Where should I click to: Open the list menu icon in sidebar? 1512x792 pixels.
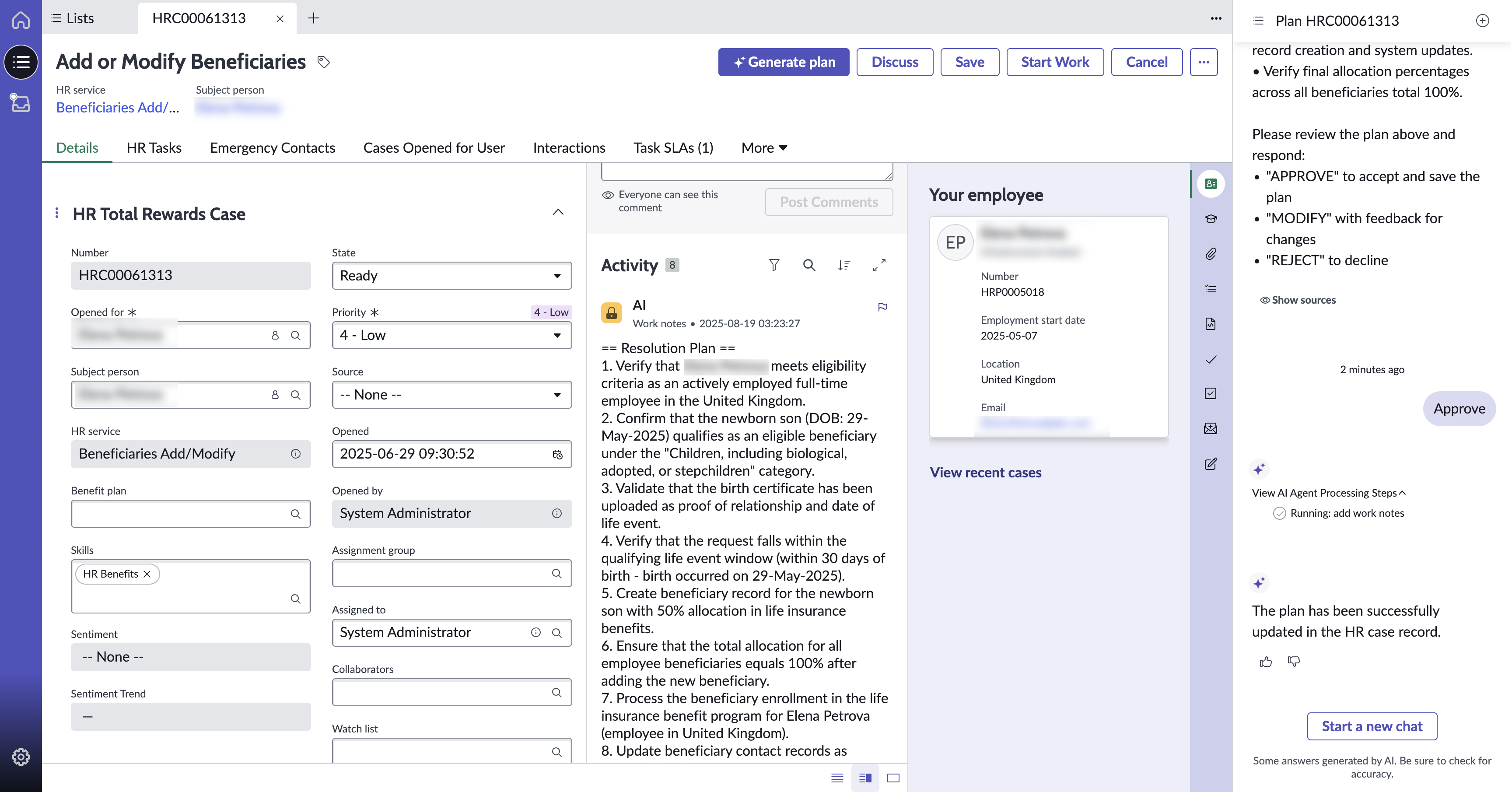[21, 62]
